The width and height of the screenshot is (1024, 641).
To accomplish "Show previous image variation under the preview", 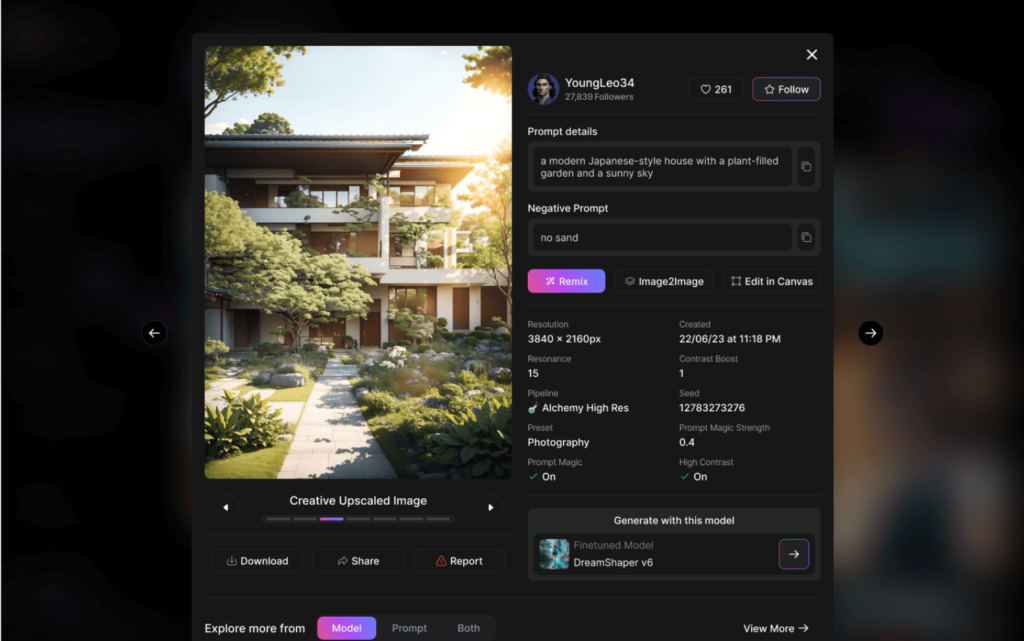I will pos(226,507).
